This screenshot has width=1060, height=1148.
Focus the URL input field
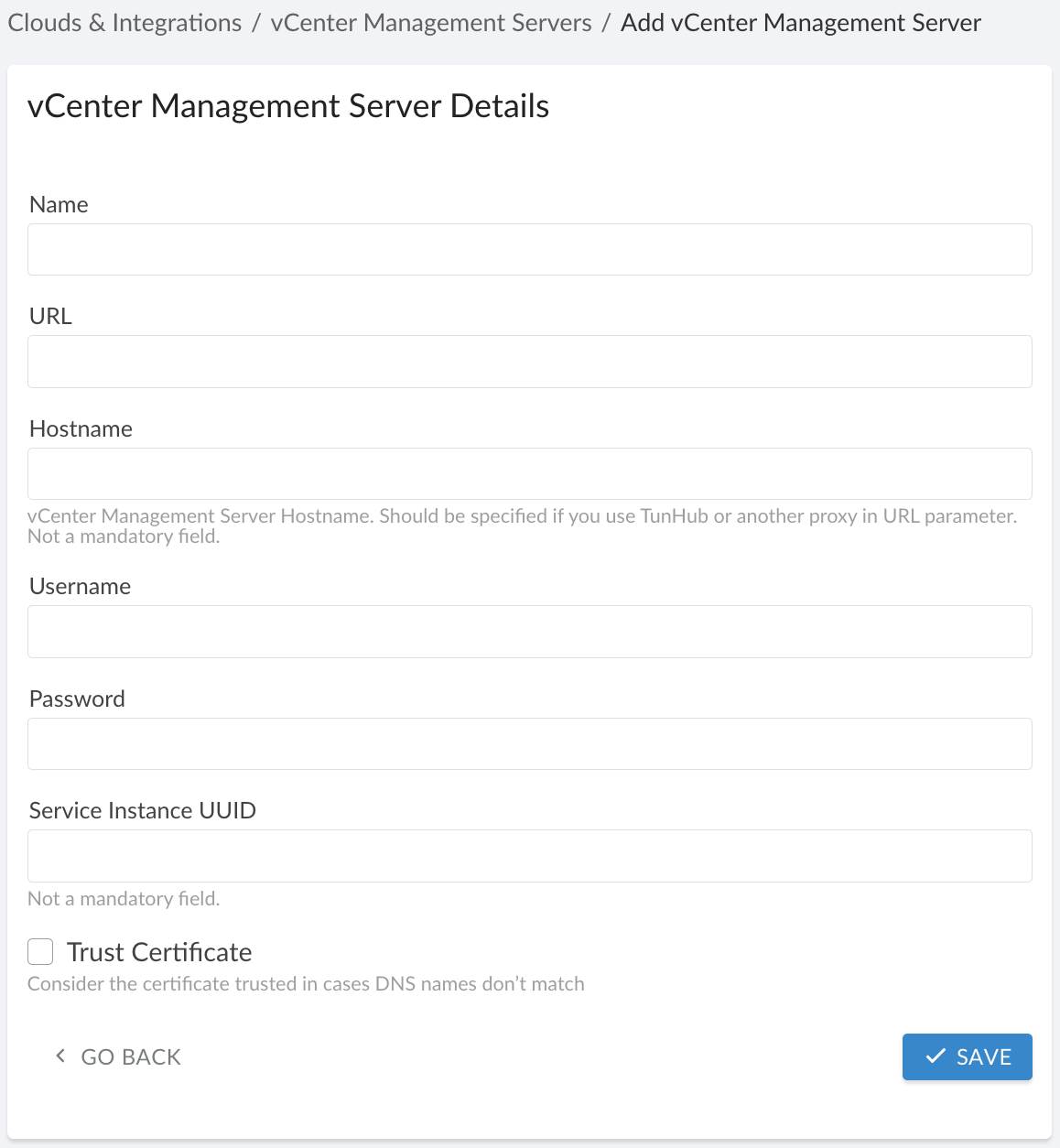tap(529, 362)
